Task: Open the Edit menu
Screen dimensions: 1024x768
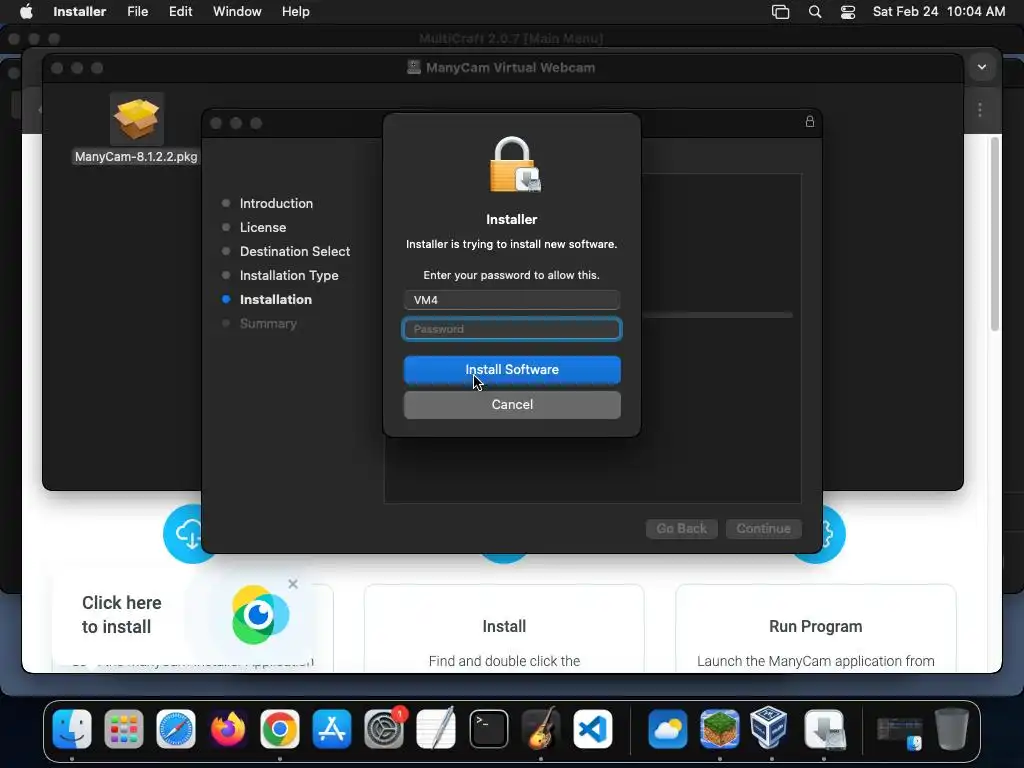Action: coord(180,11)
